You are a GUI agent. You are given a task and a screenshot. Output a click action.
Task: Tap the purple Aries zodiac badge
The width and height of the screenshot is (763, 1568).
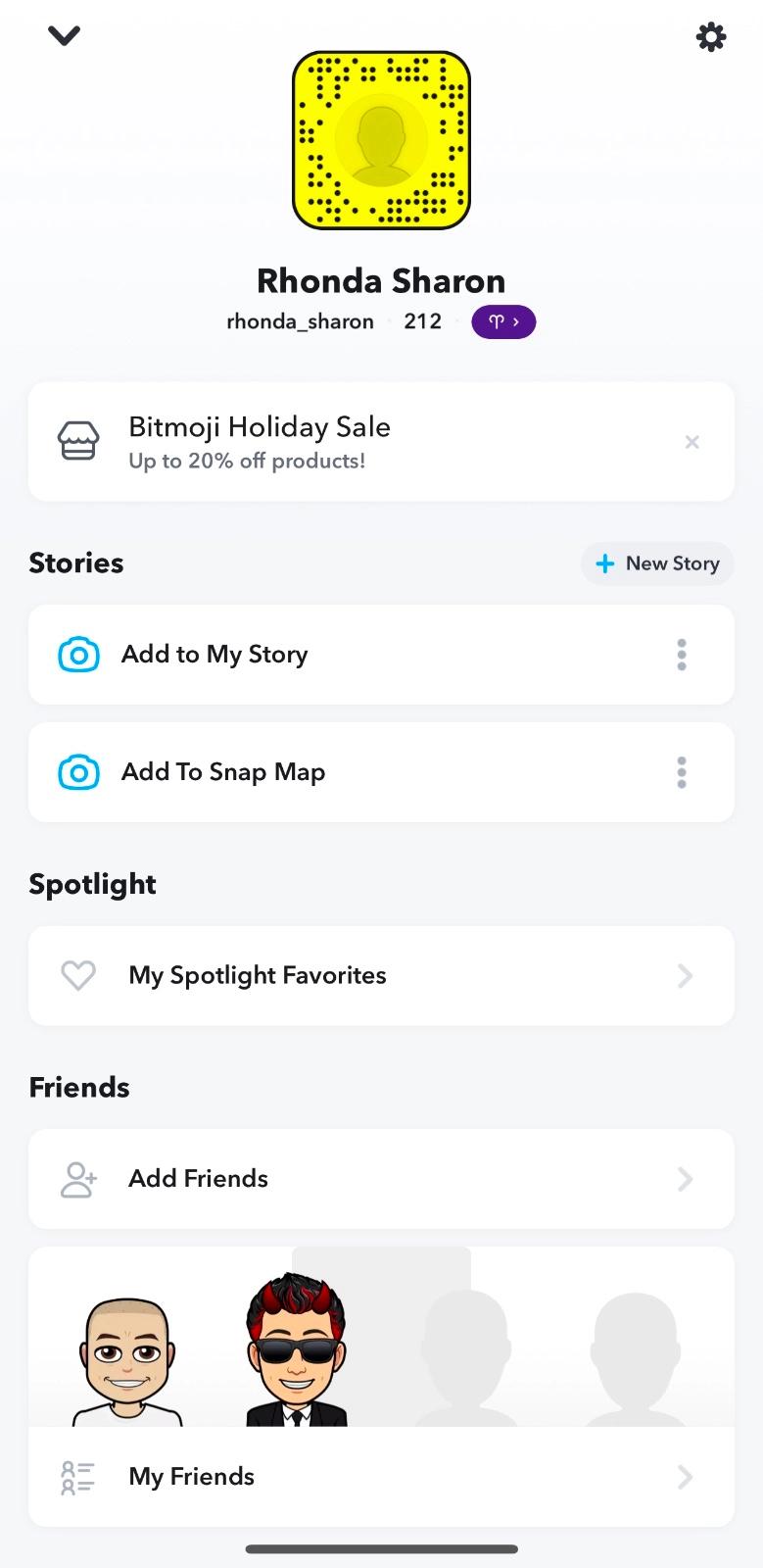(x=503, y=321)
